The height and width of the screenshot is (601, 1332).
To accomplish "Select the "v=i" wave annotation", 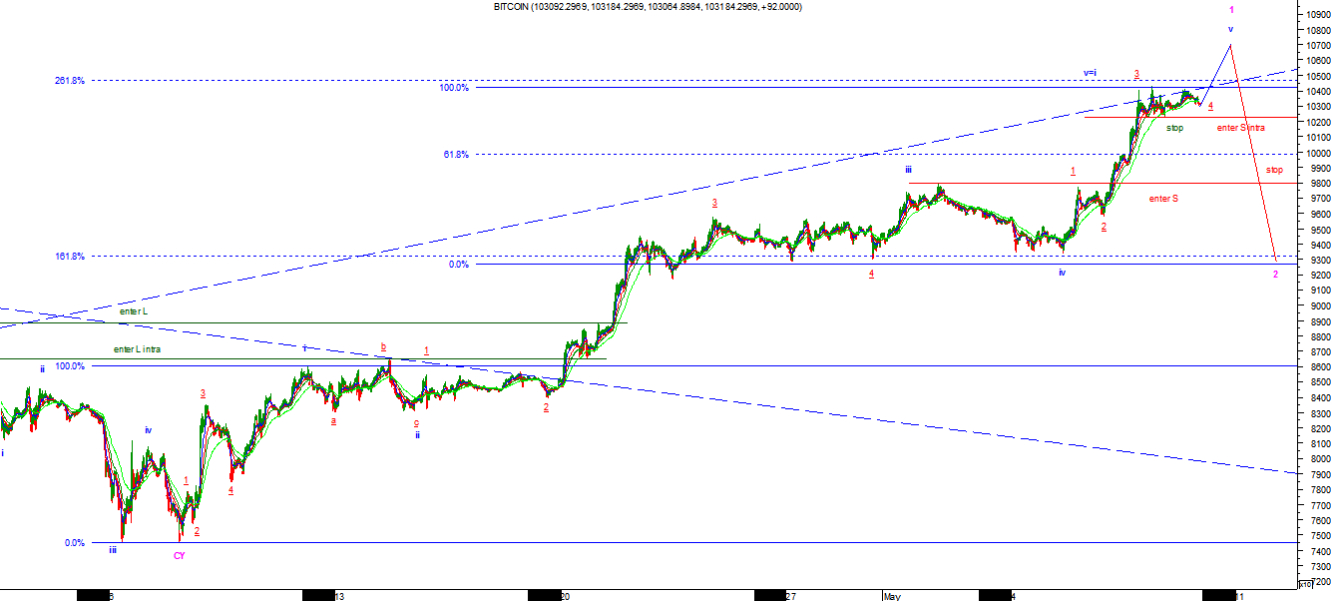I will click(x=1090, y=73).
